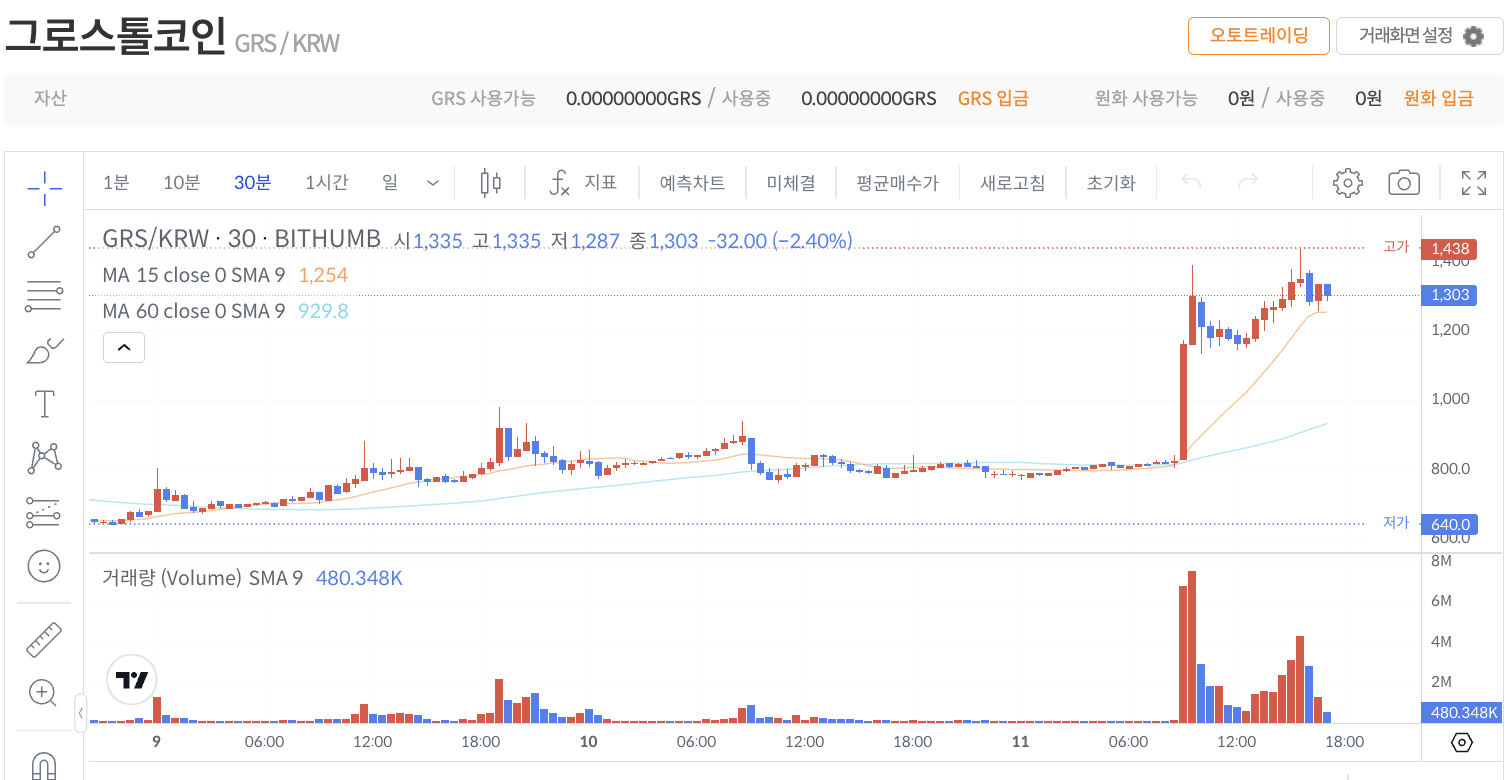Click the 18:00 label at timeline end

1344,742
